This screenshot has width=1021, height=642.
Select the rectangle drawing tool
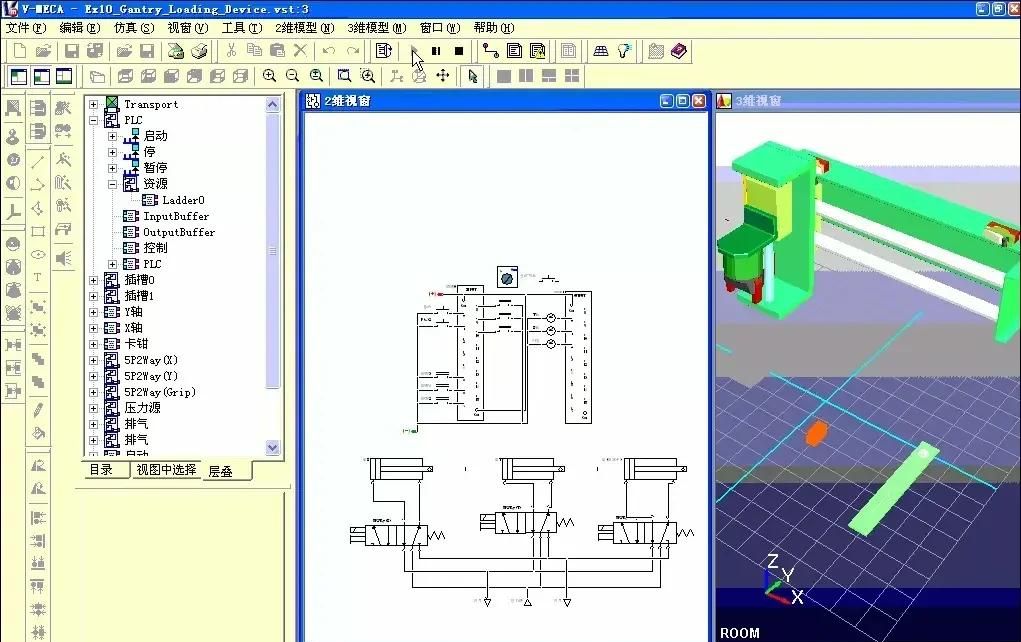click(x=38, y=231)
